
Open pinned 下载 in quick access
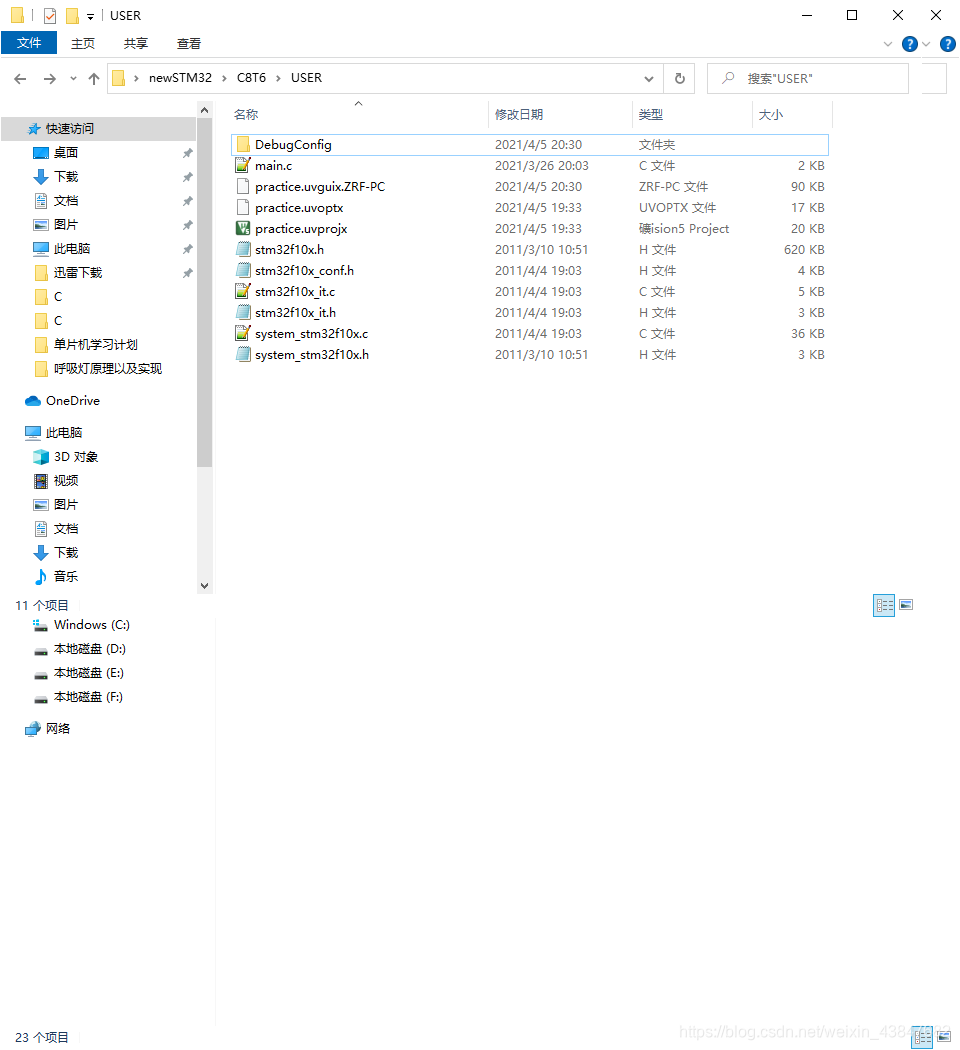click(x=66, y=177)
